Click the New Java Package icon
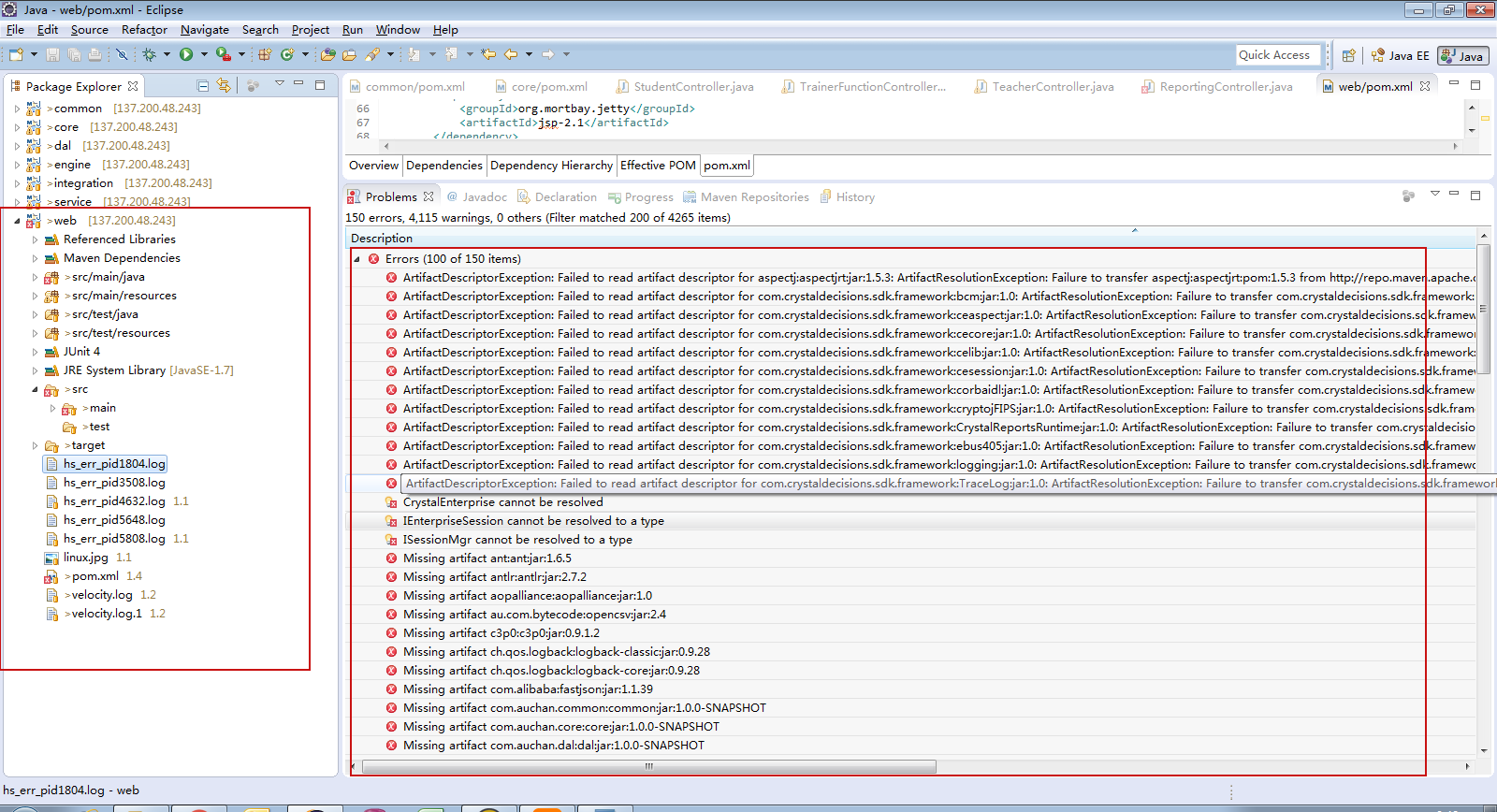The width and height of the screenshot is (1497, 812). [x=266, y=55]
